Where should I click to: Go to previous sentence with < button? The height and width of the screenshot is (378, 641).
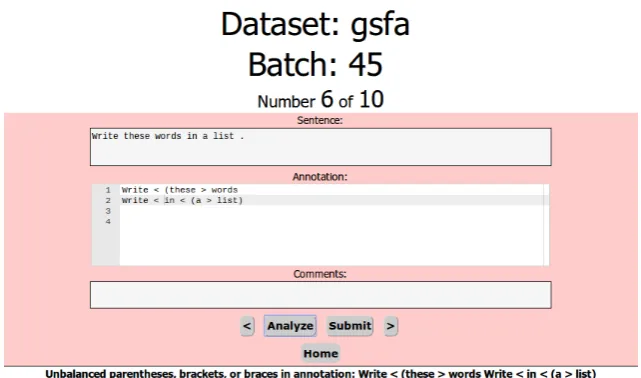click(247, 326)
